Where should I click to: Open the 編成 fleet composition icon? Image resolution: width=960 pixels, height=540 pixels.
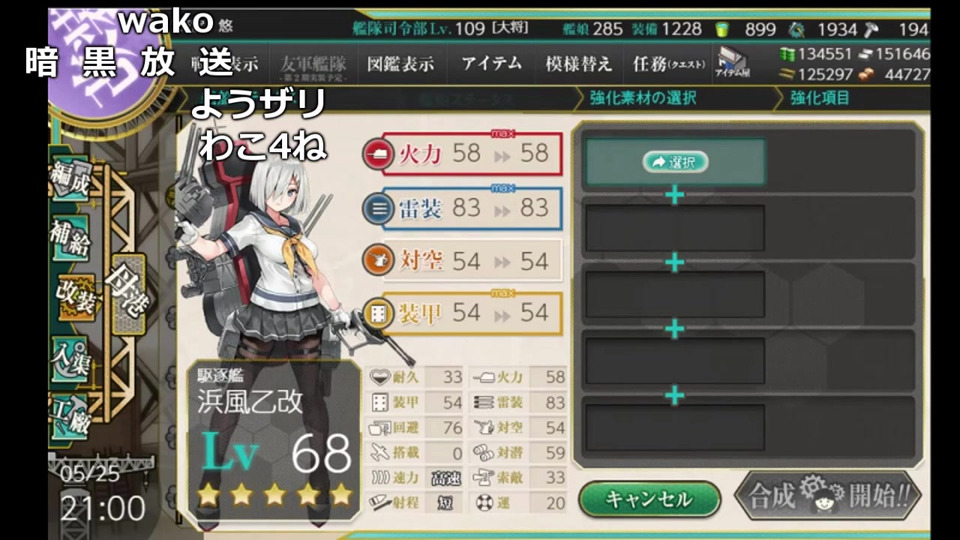tap(70, 178)
